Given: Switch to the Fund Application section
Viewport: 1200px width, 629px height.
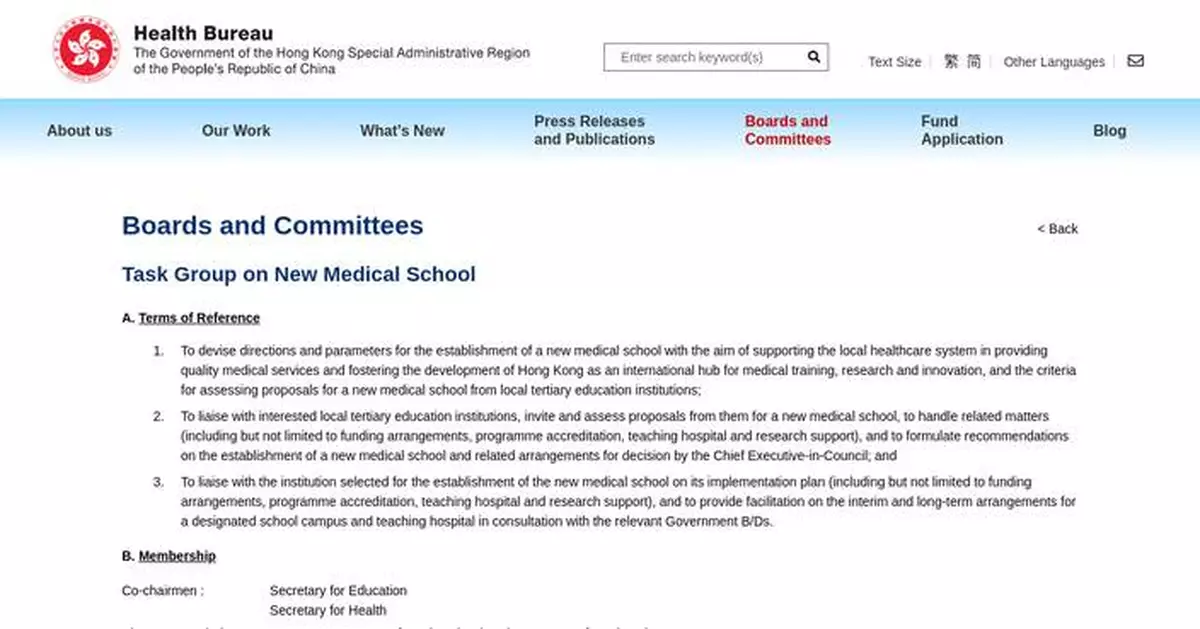Looking at the screenshot, I should click(961, 130).
